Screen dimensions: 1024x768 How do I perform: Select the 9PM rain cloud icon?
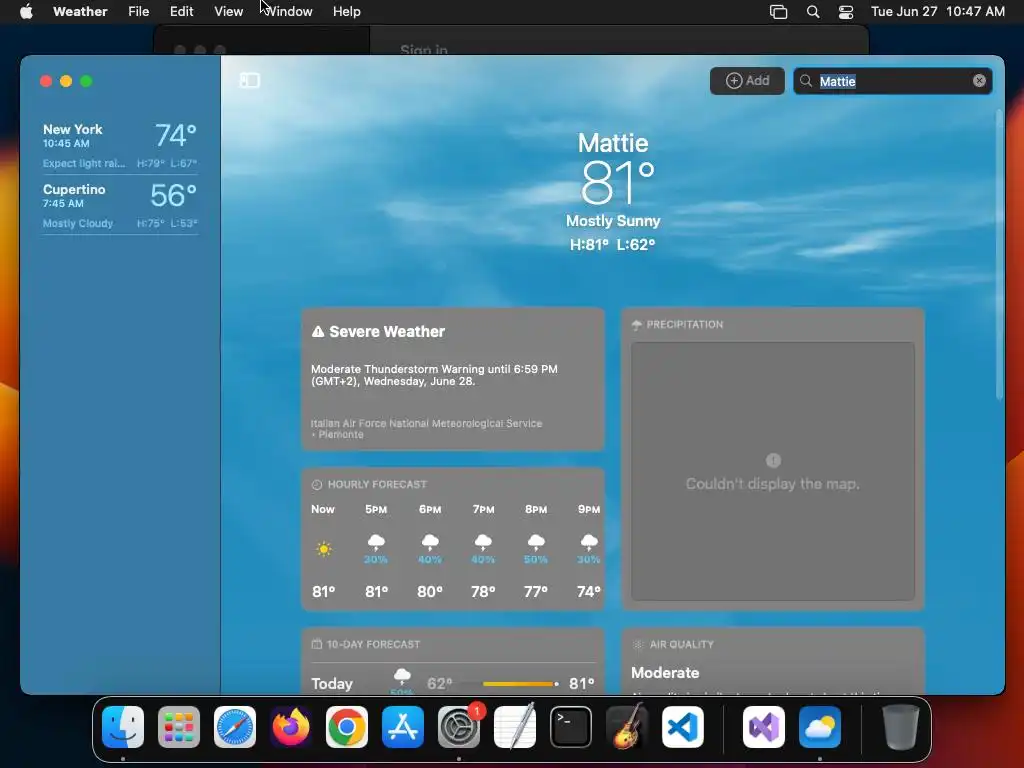coord(589,542)
